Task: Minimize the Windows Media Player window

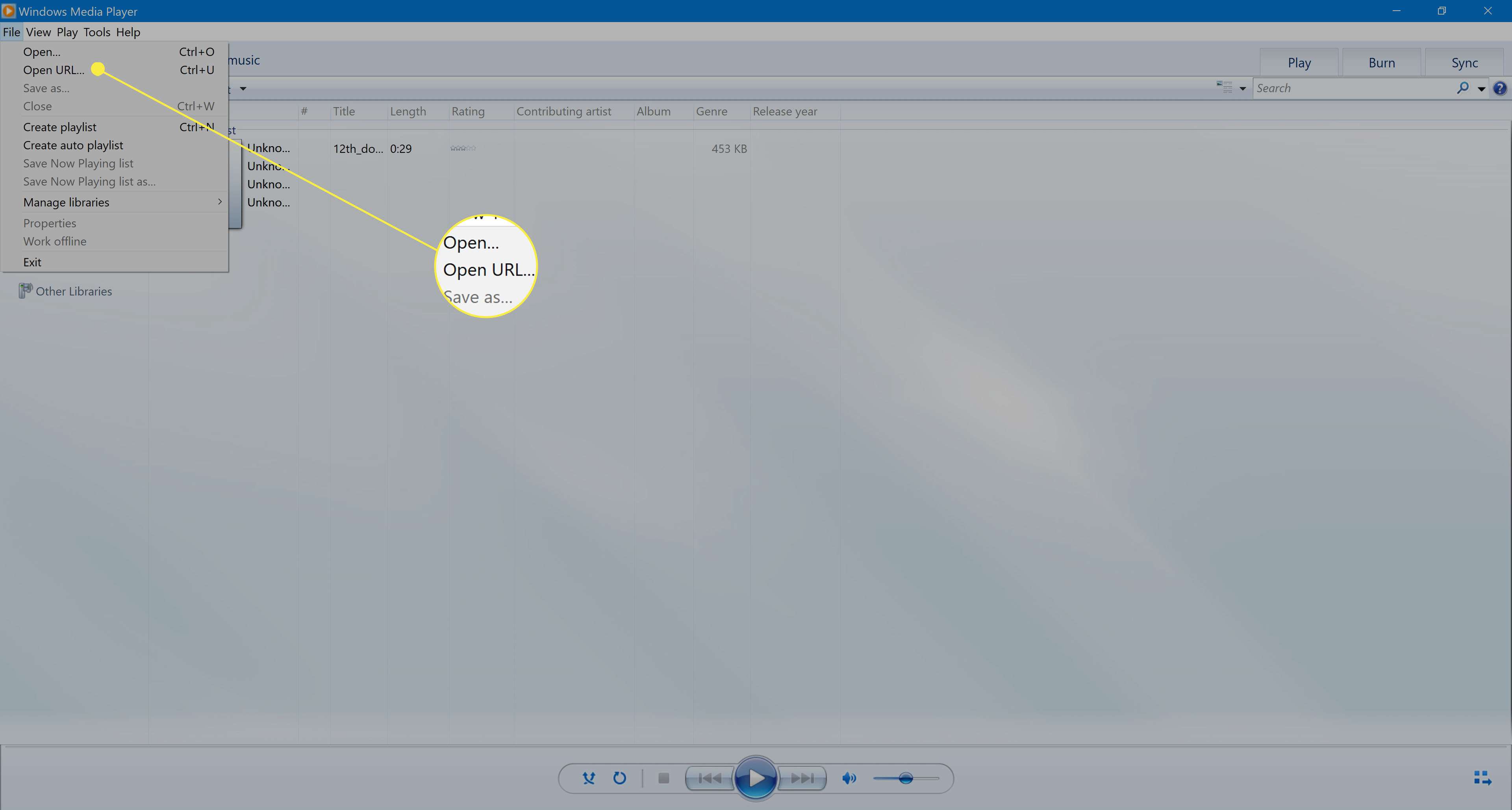Action: click(1396, 11)
